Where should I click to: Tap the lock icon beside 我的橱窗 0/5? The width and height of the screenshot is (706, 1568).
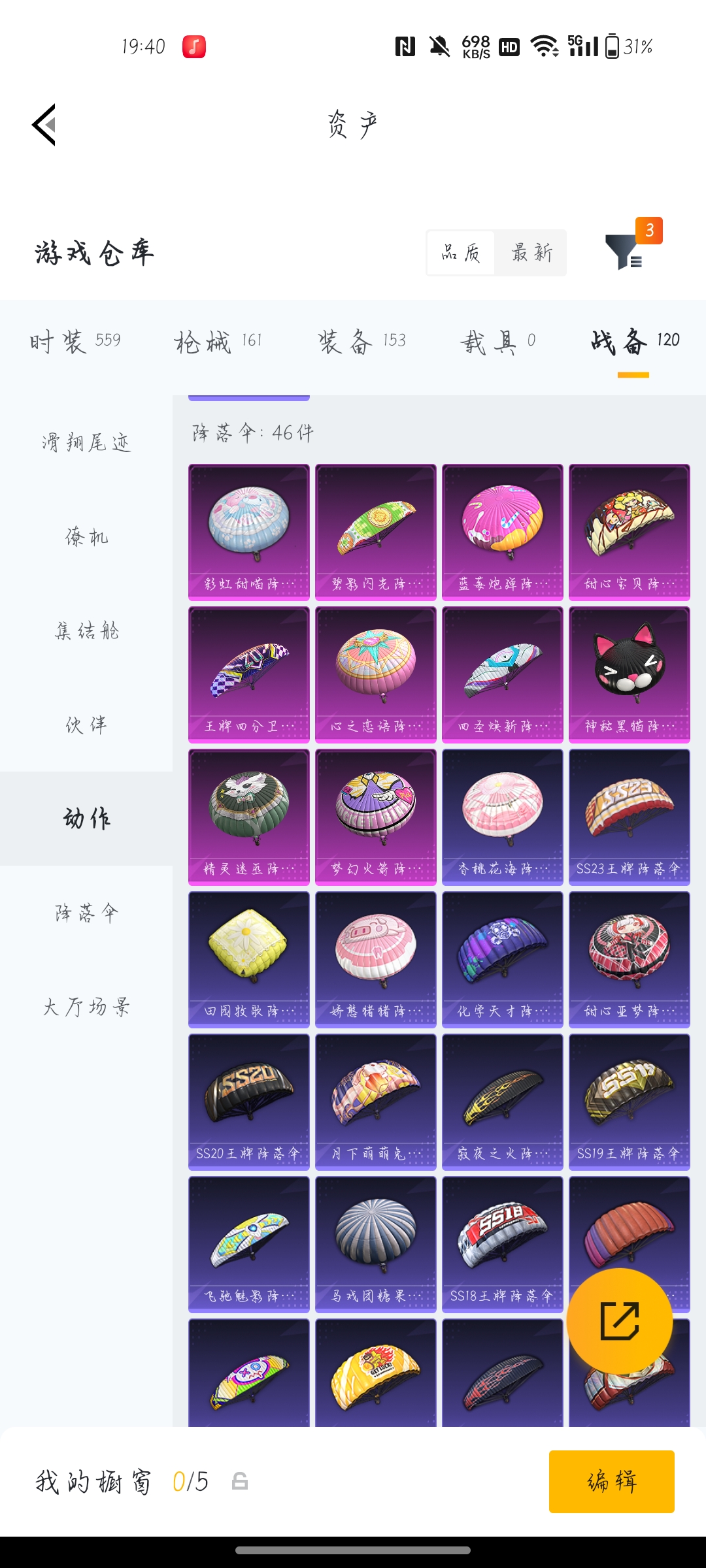pyautogui.click(x=240, y=1481)
